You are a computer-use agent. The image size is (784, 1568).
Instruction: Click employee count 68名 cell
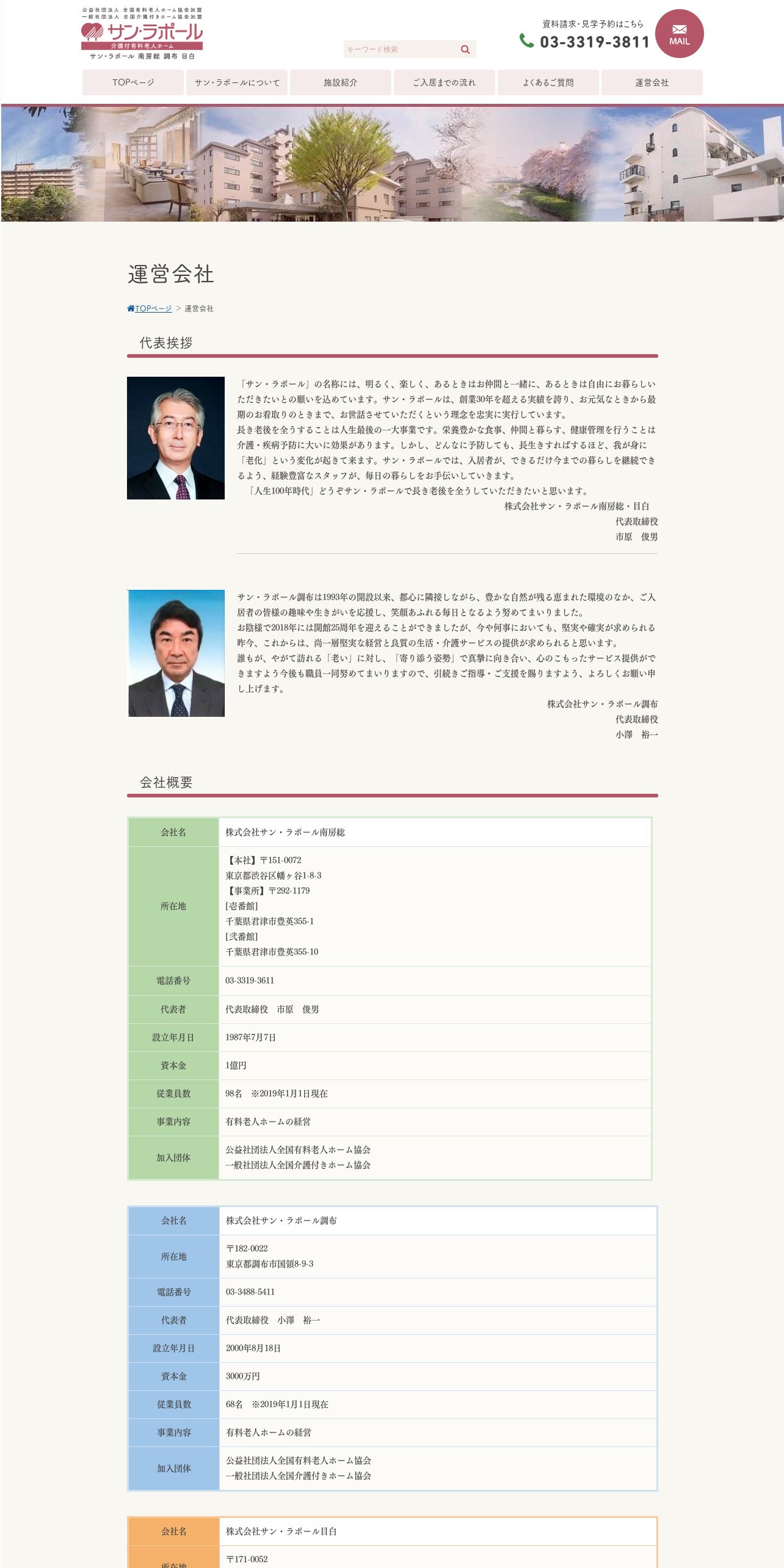[438, 1404]
